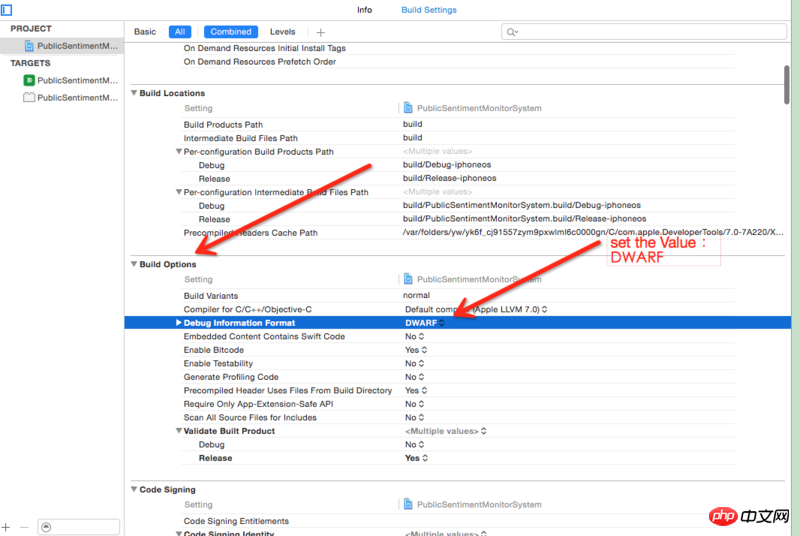Select the Combined view
The image size is (800, 536).
click(x=231, y=32)
